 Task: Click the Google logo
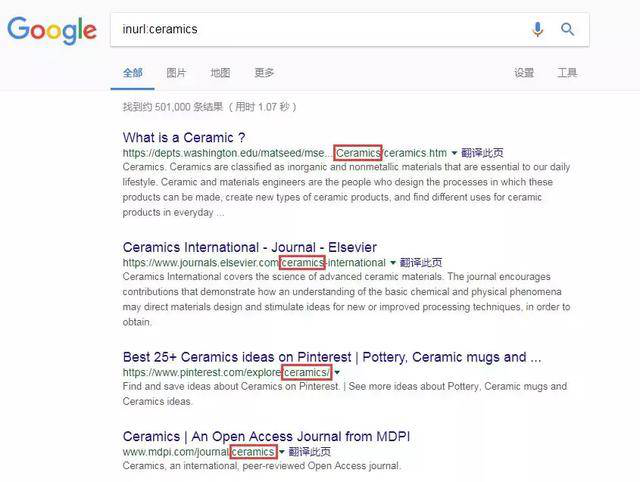click(x=52, y=30)
